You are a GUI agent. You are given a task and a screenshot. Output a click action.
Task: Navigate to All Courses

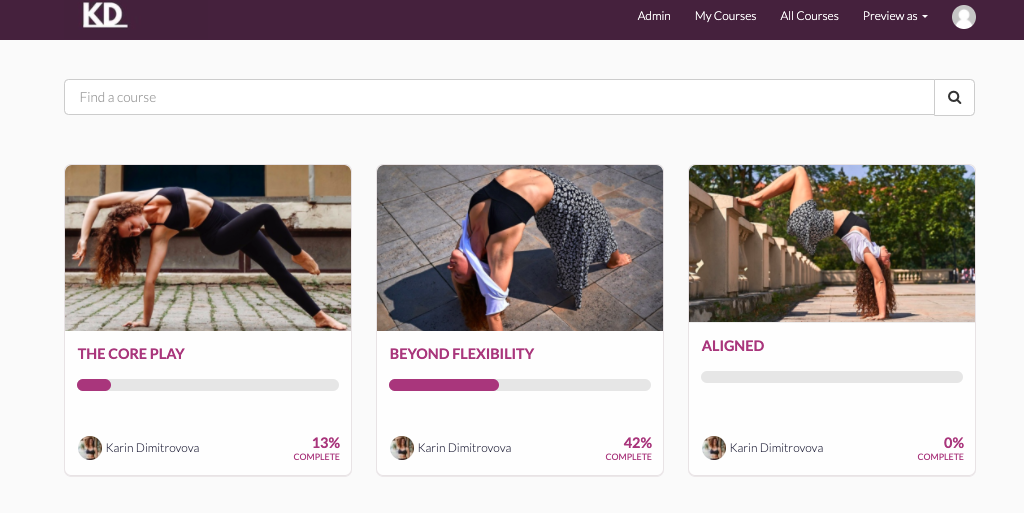click(809, 16)
